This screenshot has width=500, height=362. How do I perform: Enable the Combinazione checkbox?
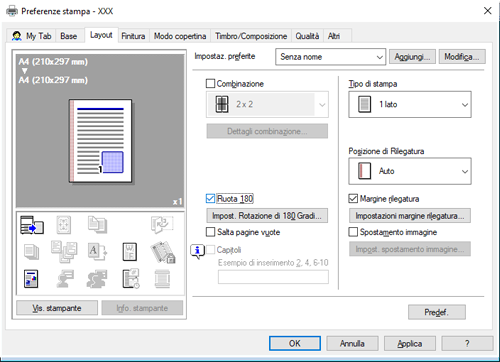point(210,83)
